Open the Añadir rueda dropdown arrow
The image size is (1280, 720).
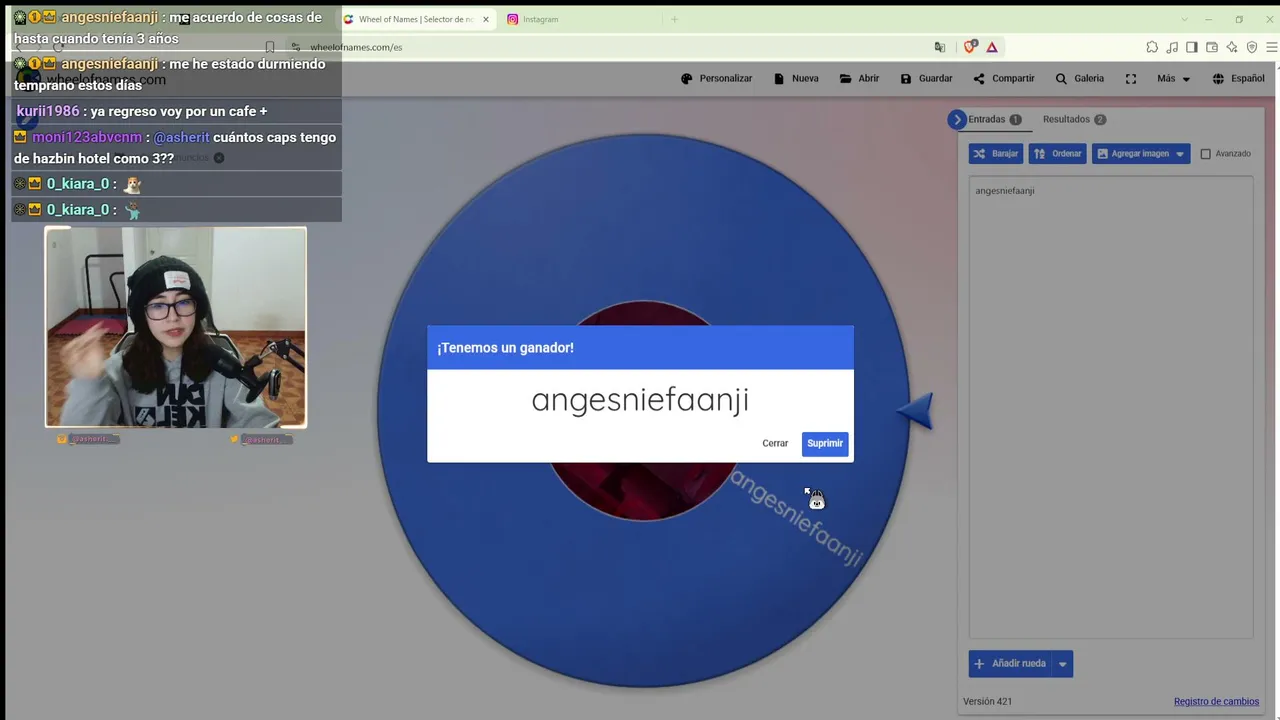pyautogui.click(x=1062, y=663)
